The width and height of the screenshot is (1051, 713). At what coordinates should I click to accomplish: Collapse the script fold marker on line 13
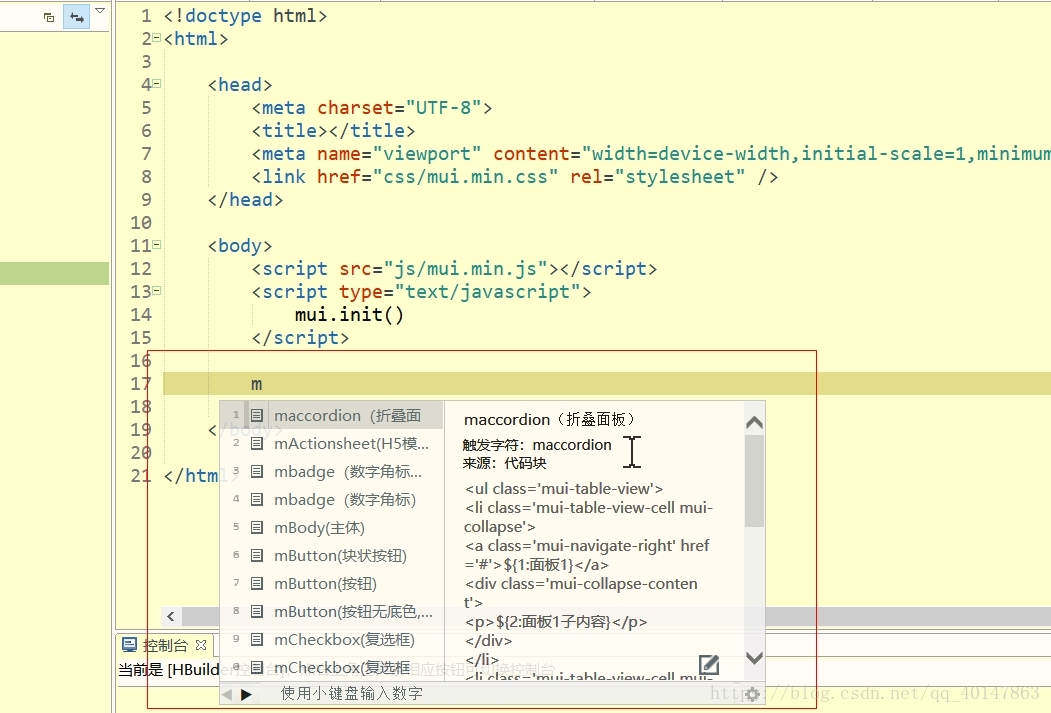(x=157, y=291)
